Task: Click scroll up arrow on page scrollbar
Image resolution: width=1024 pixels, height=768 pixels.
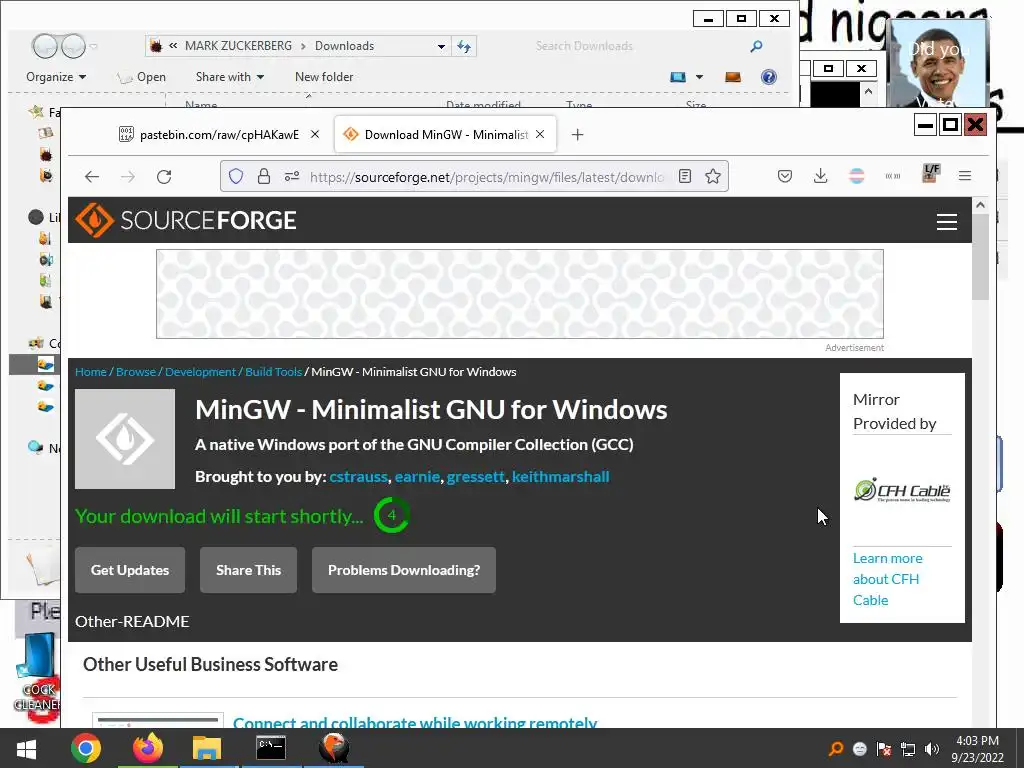Action: click(x=980, y=205)
